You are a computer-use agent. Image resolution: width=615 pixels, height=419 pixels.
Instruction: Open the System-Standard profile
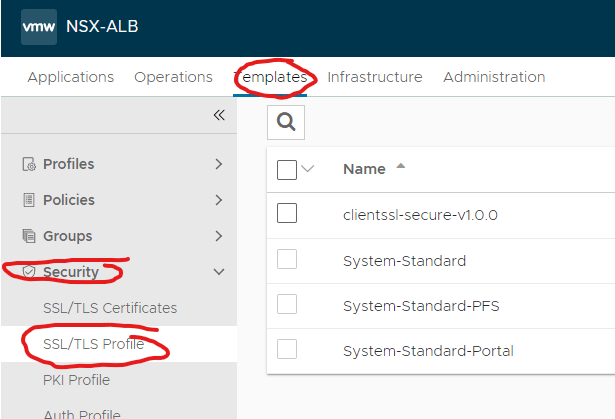pyautogui.click(x=404, y=261)
